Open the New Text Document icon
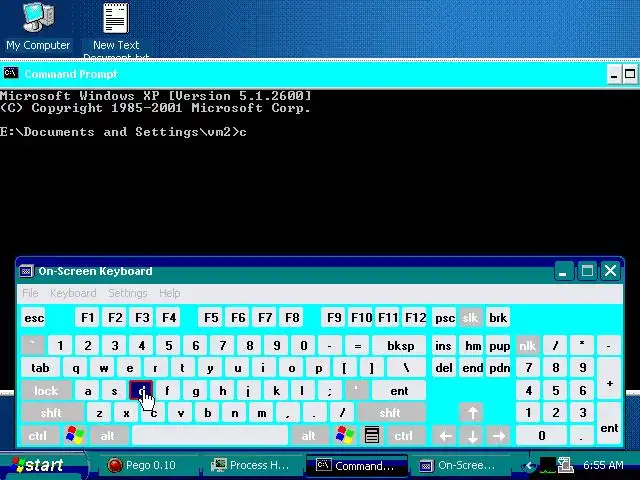 pos(116,29)
